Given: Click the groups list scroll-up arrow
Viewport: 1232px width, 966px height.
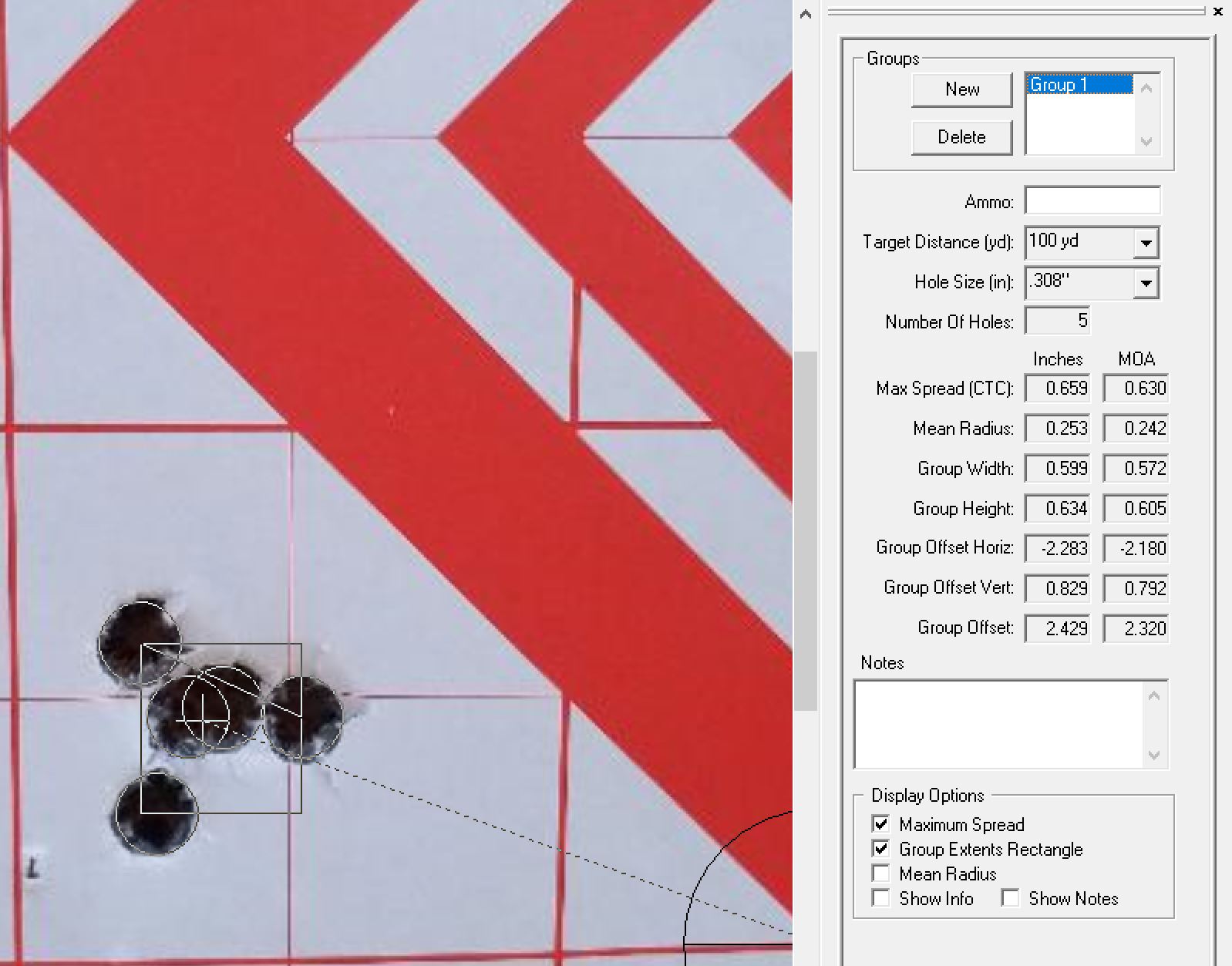Looking at the screenshot, I should (x=1146, y=88).
